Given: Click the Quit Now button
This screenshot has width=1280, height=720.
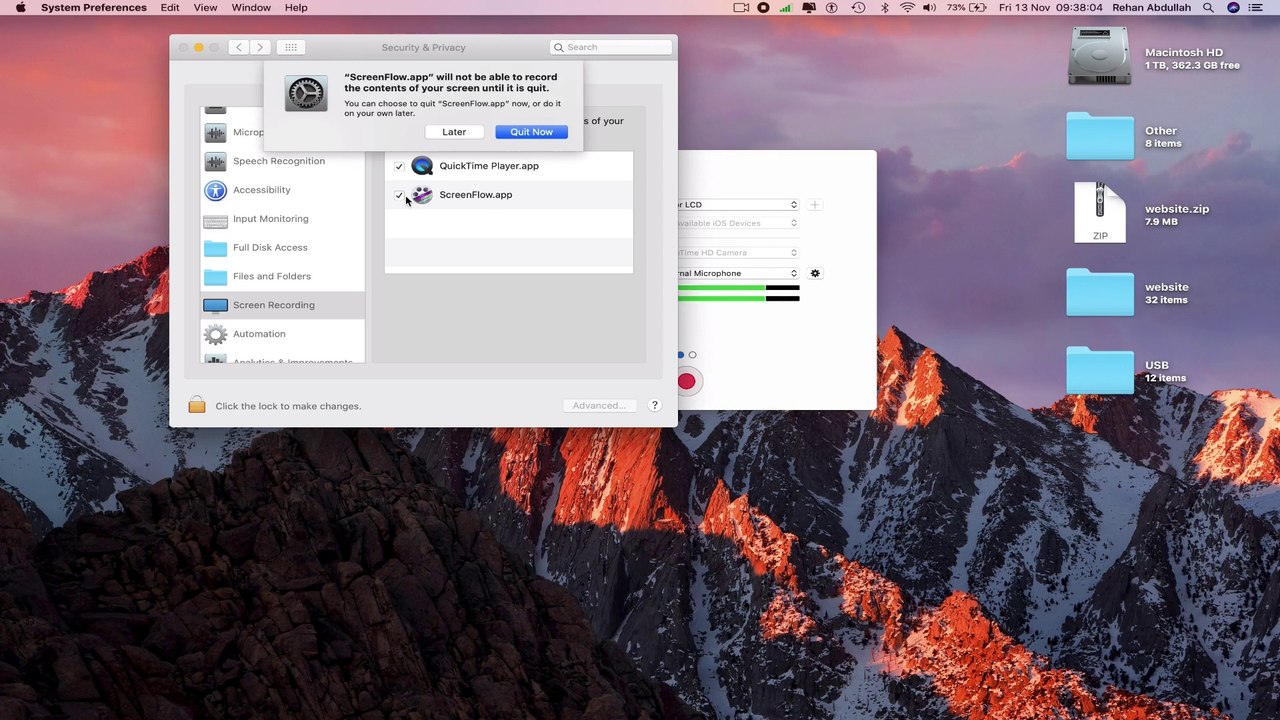Looking at the screenshot, I should point(531,132).
